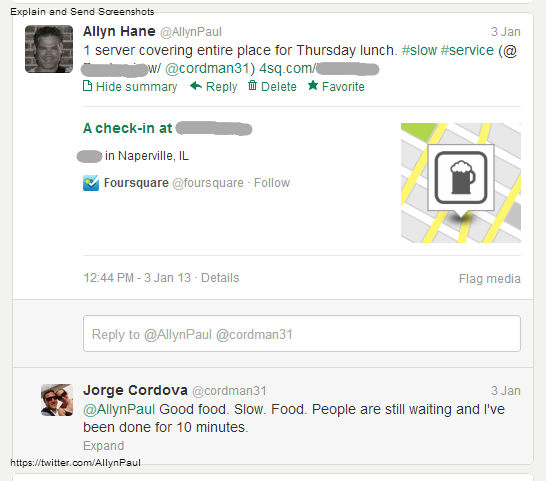This screenshot has height=481, width=546.
Task: Follow the Foursquare account
Action: (x=272, y=183)
